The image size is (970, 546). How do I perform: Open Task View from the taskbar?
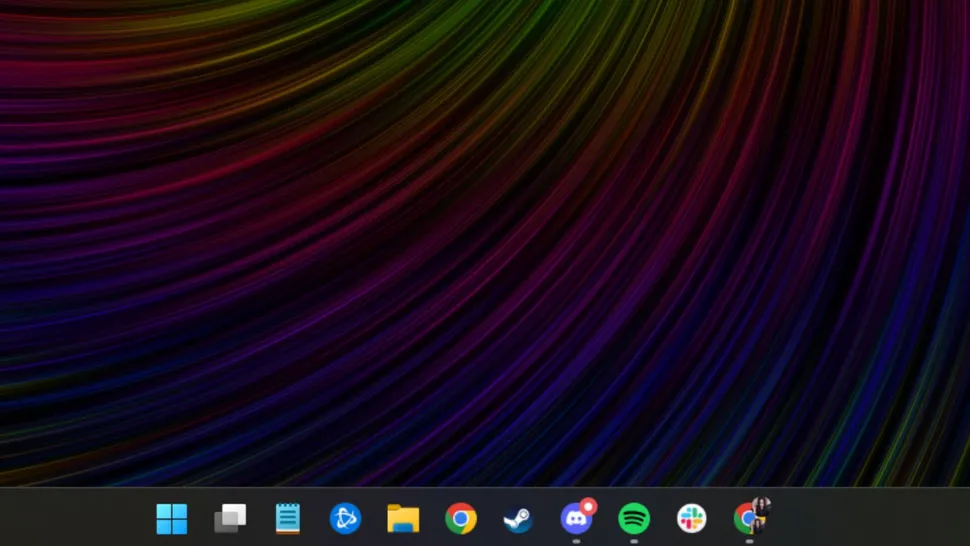[x=230, y=518]
